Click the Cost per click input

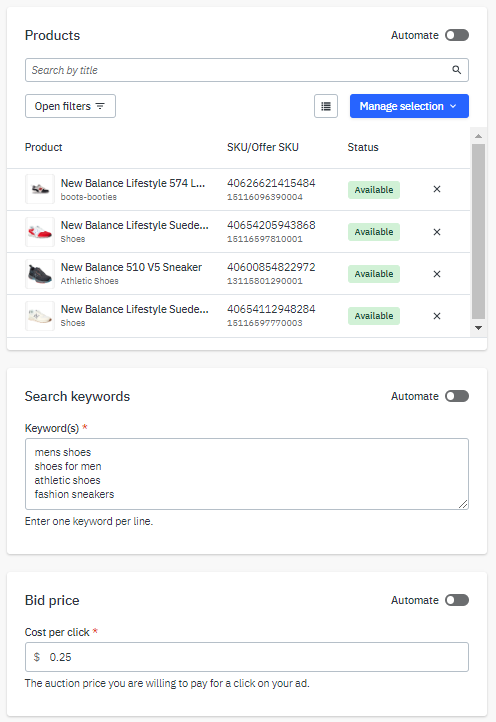[247, 657]
